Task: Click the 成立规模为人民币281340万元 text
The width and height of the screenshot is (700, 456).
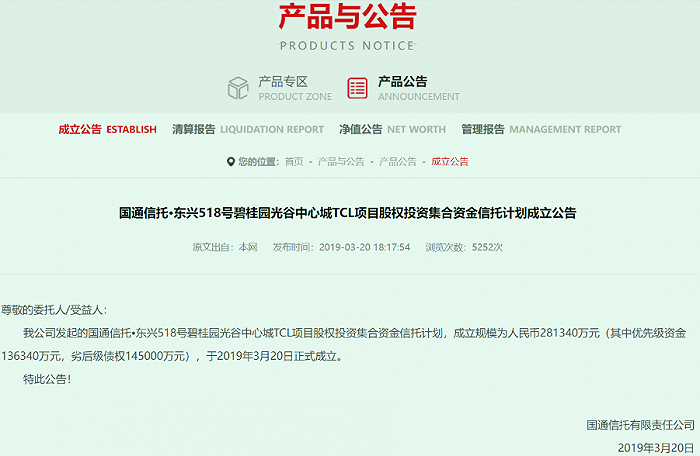Action: 526,333
